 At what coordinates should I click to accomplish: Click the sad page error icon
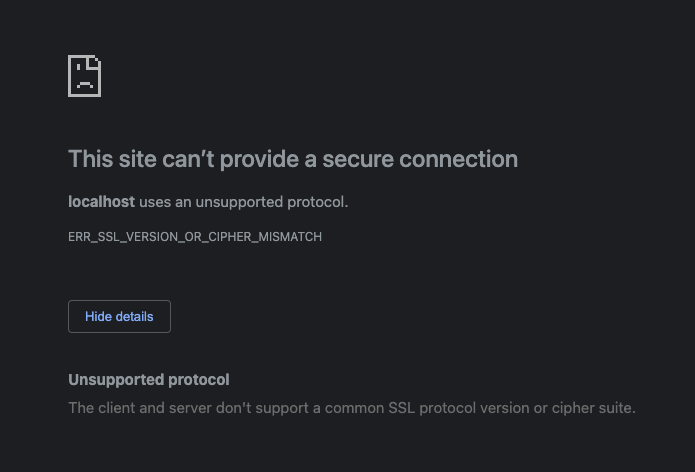[85, 76]
